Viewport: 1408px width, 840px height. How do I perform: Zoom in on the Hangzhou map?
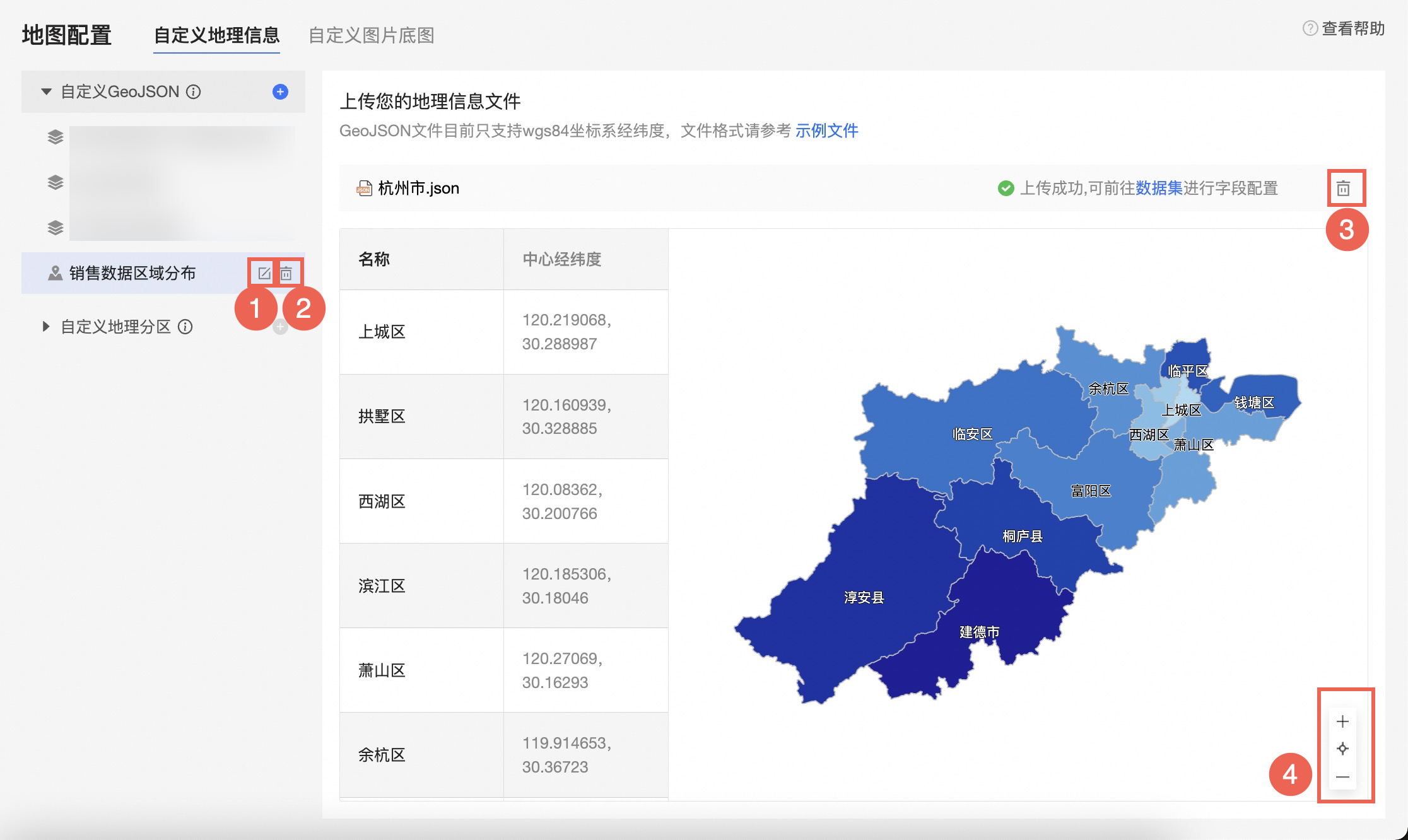[x=1342, y=721]
